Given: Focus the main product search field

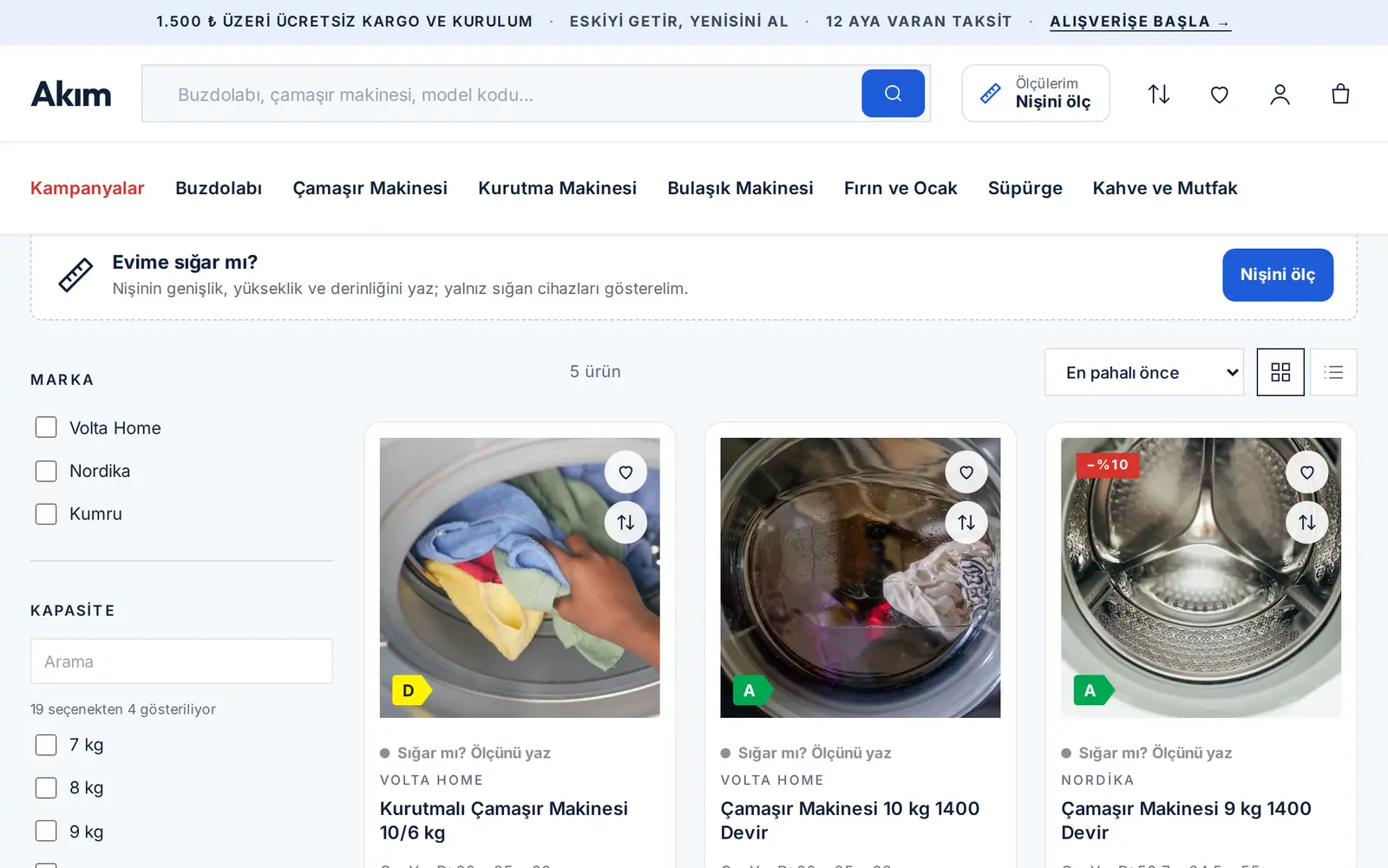Looking at the screenshot, I should pos(501,94).
